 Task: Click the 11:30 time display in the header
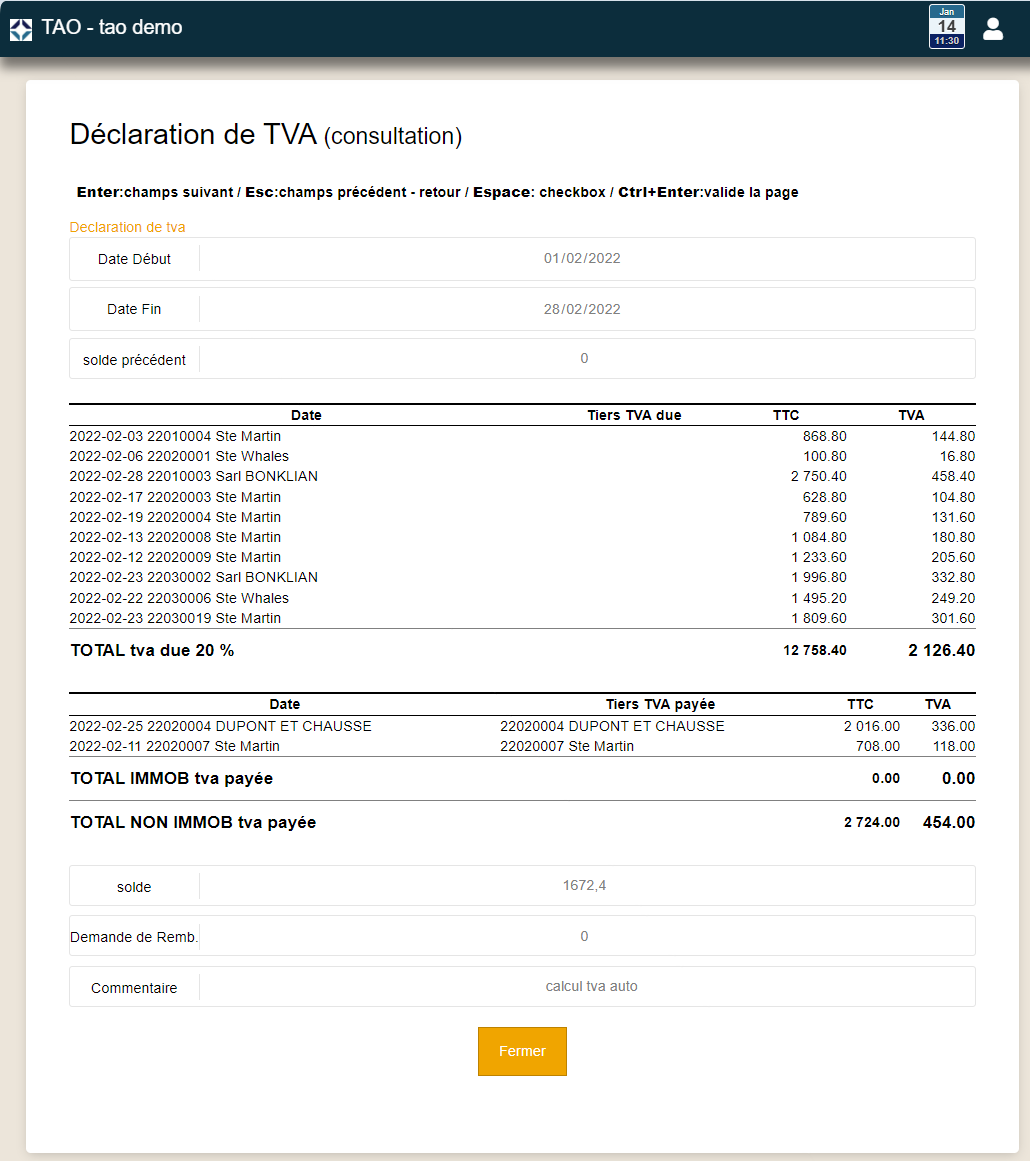pyautogui.click(x=946, y=41)
